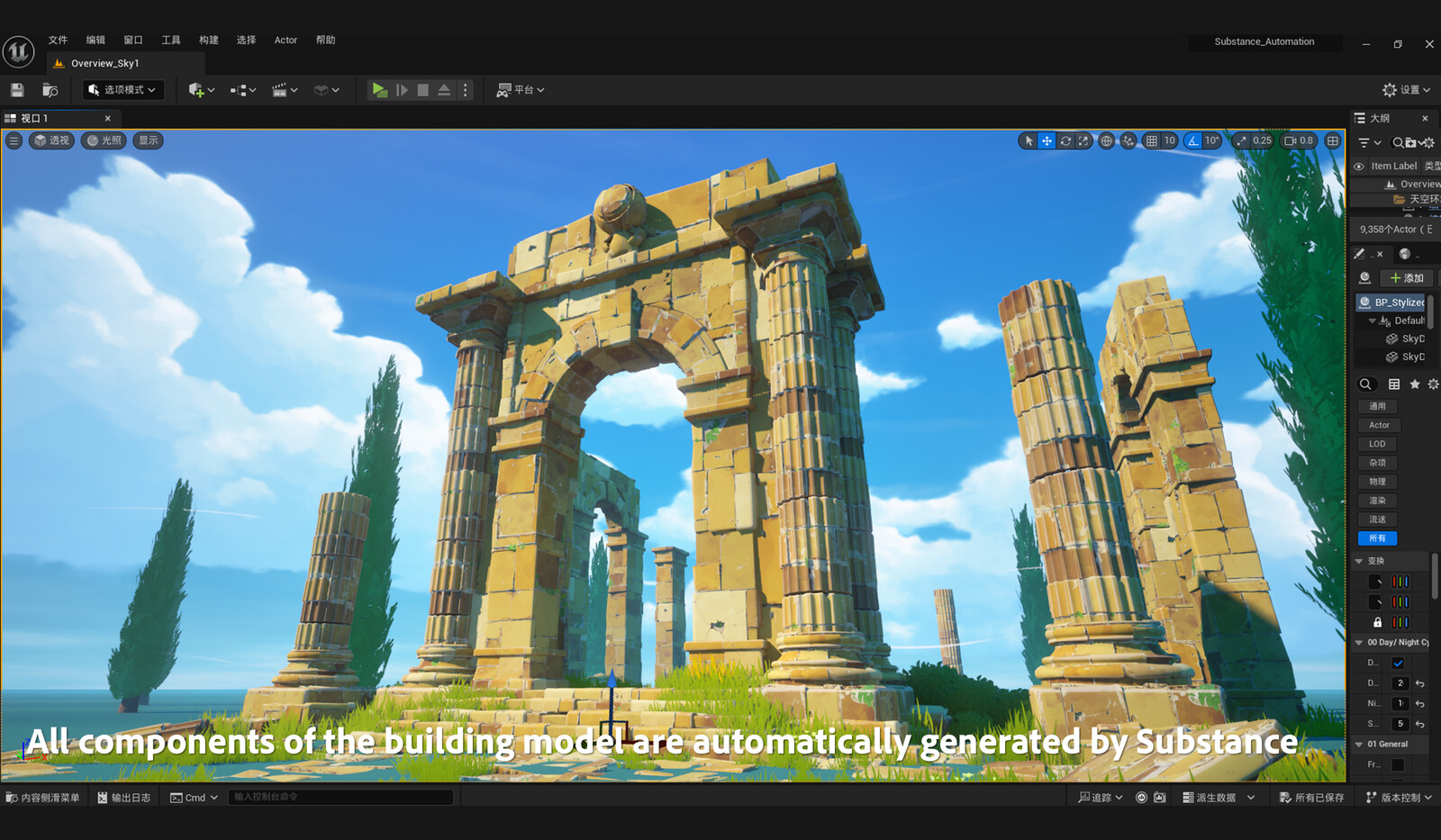Click the 光照 lit mode button
1441x840 pixels.
104,140
